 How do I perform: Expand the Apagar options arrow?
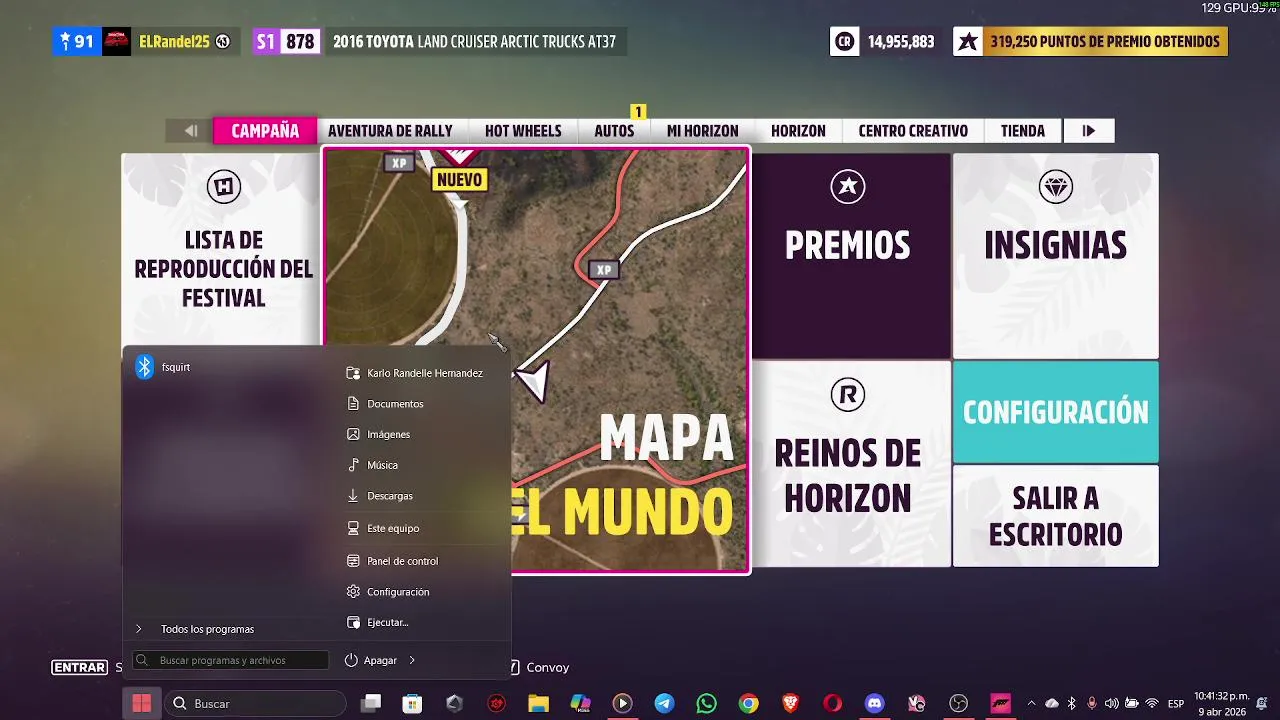[412, 660]
